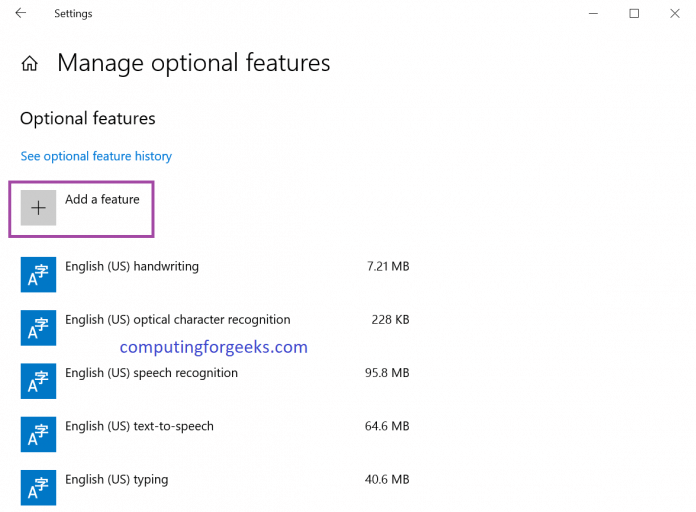Click the English (US) handwriting language icon
The height and width of the screenshot is (512, 696).
click(x=38, y=273)
